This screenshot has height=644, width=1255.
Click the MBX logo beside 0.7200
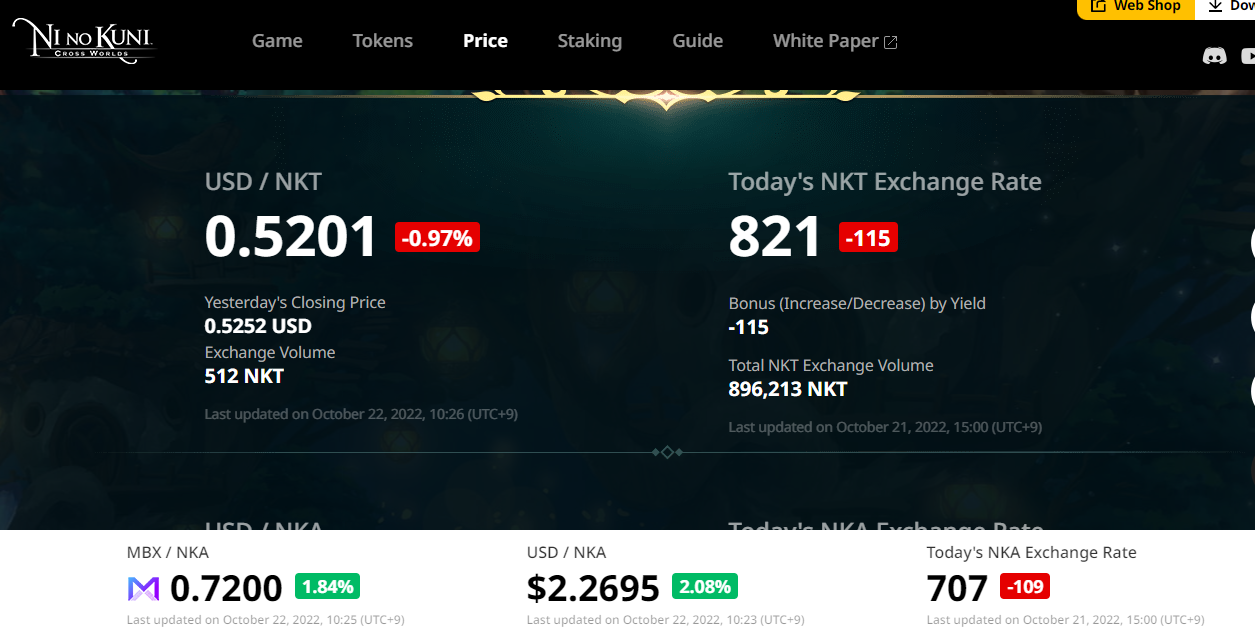143,589
